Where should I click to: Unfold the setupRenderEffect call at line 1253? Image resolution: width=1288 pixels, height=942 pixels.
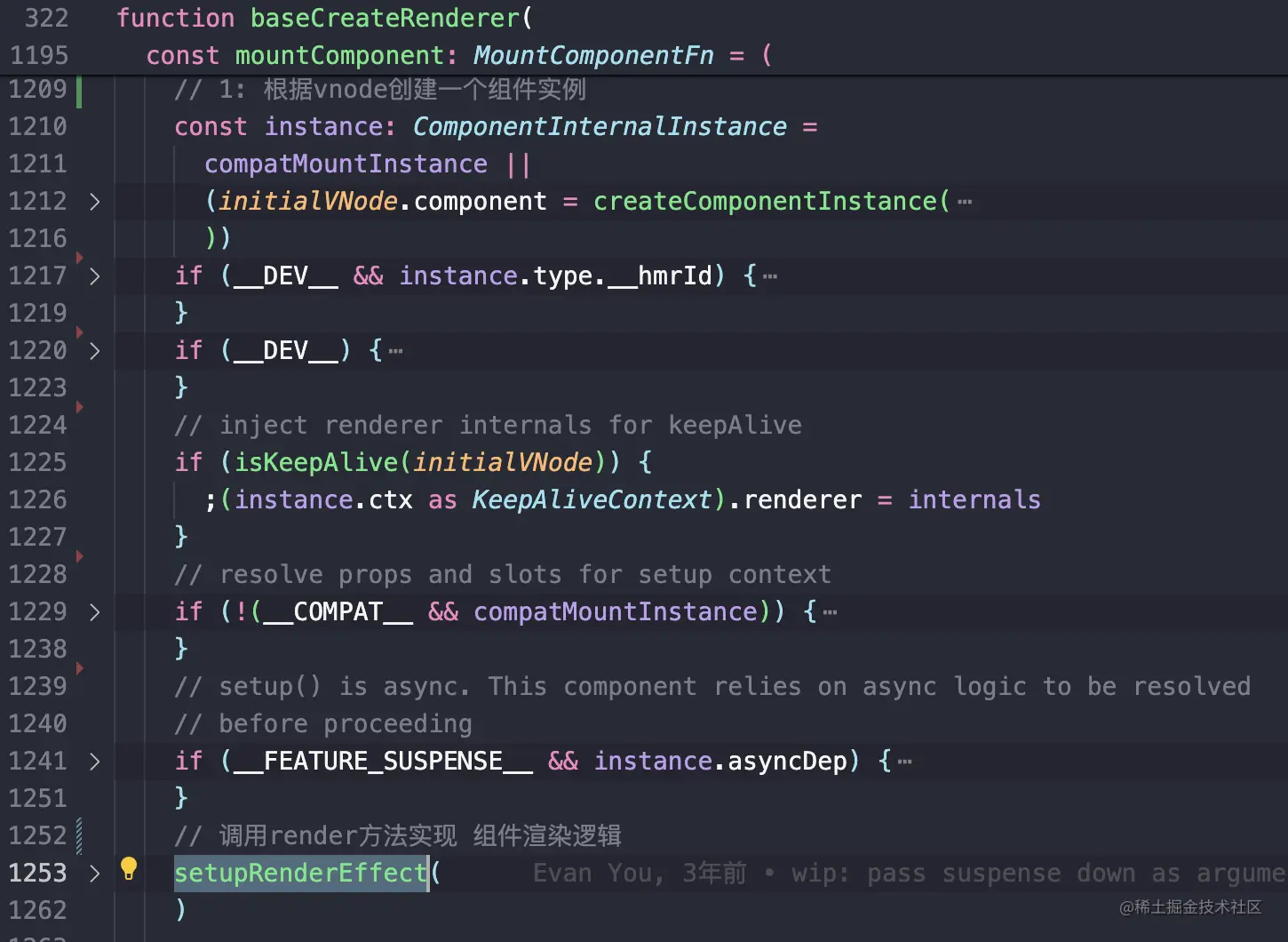(95, 874)
